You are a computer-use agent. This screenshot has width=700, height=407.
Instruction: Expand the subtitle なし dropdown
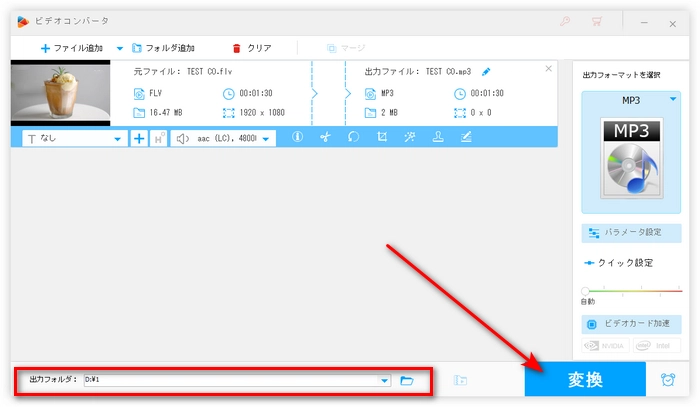(118, 139)
